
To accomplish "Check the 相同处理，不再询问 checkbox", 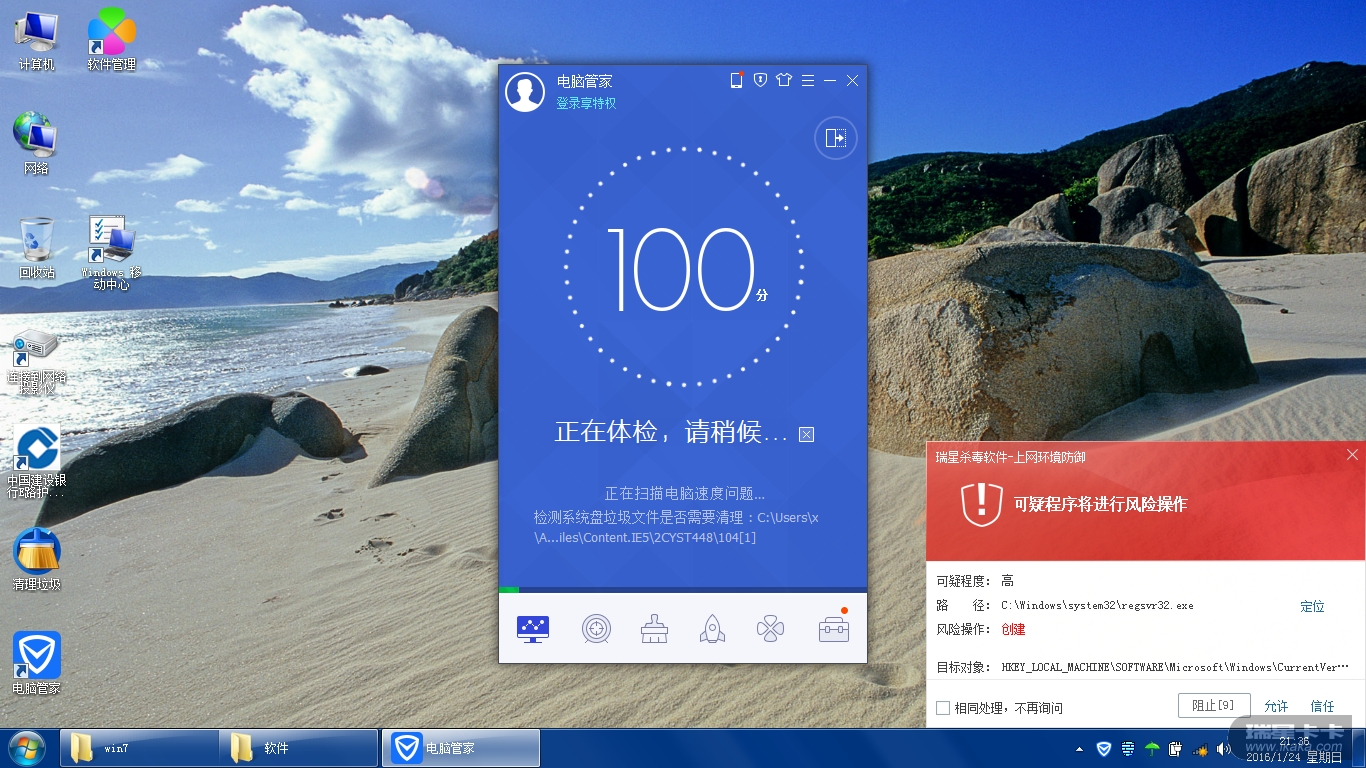I will point(943,708).
